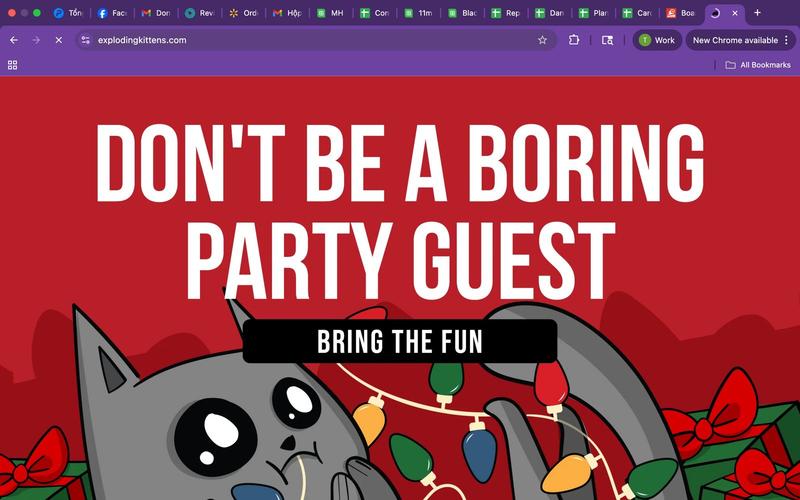Open the Work profile menu
Screen dimensions: 800x500
click(x=657, y=40)
